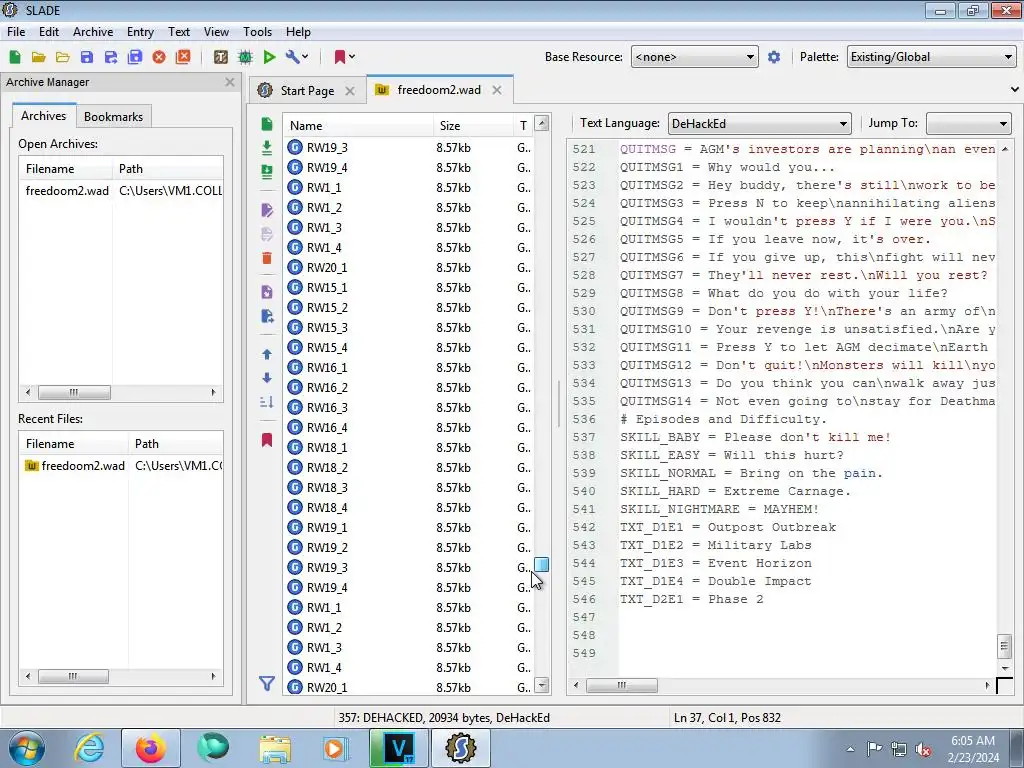Switch to the Start Page tab
The width and height of the screenshot is (1024, 768).
(x=307, y=91)
